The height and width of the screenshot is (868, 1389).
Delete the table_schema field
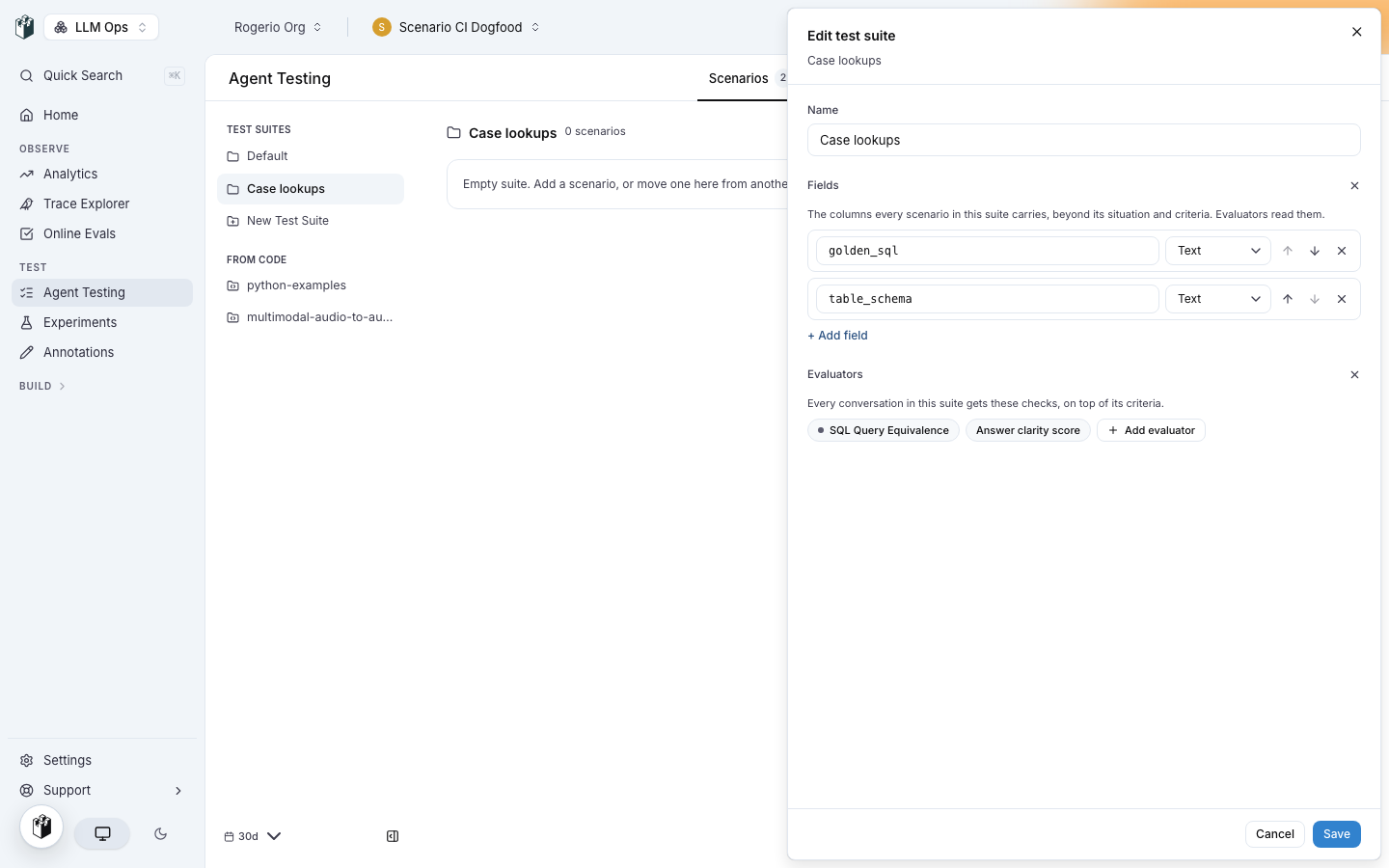[1341, 299]
